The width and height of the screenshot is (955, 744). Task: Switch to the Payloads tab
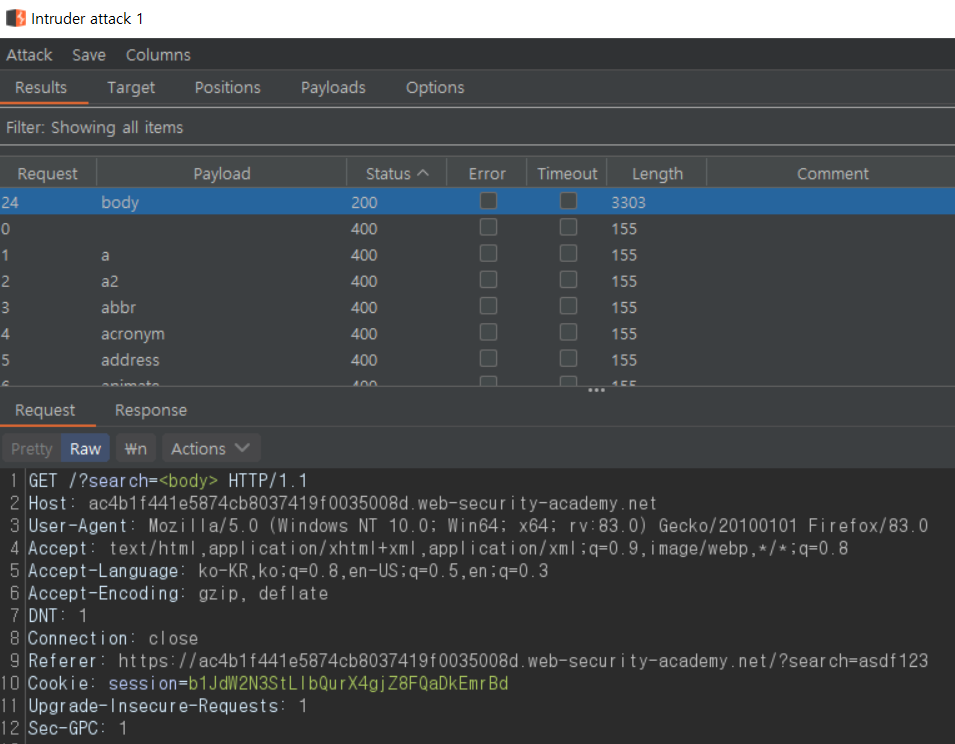(333, 88)
